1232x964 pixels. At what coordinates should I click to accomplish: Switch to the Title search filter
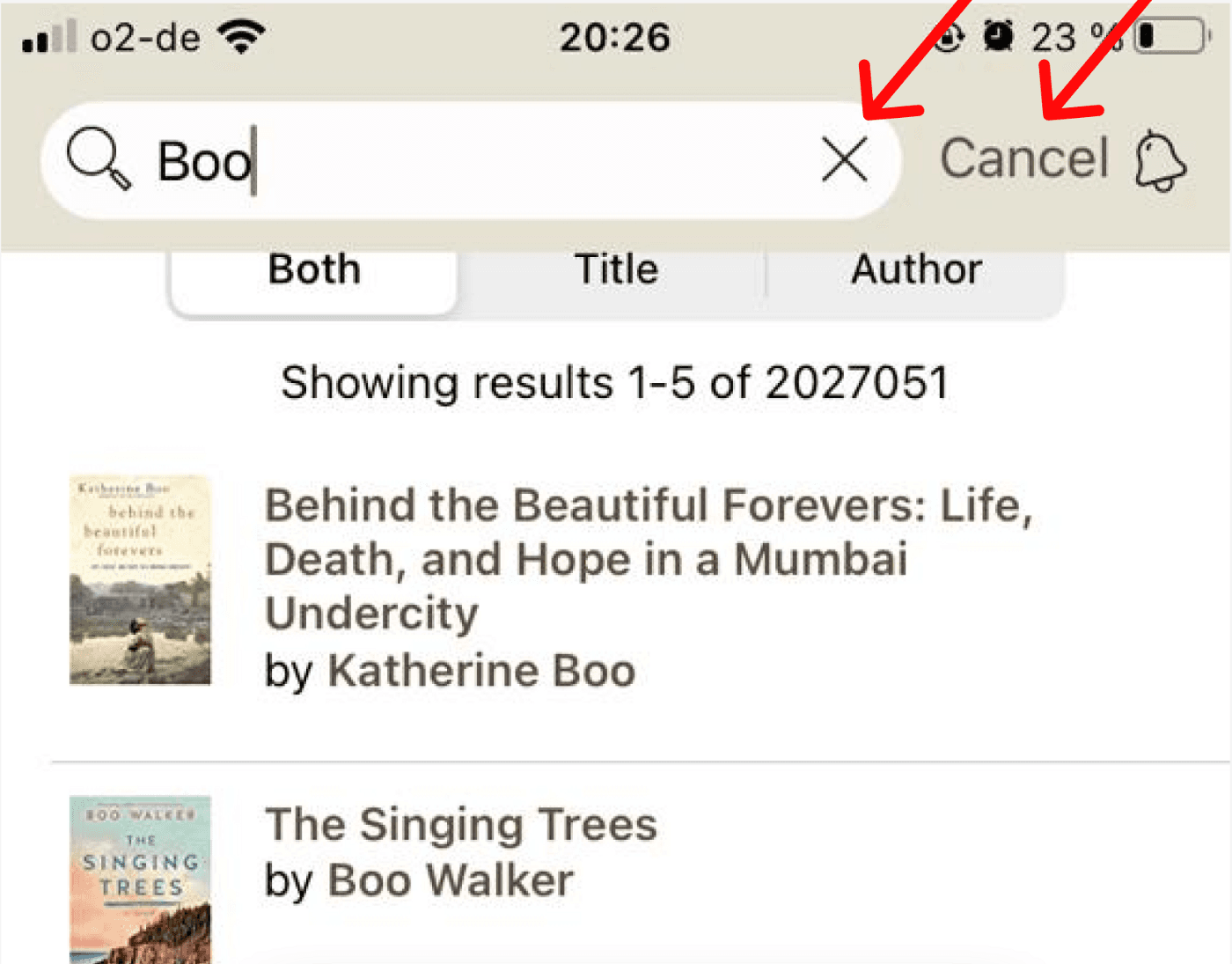coord(616,269)
